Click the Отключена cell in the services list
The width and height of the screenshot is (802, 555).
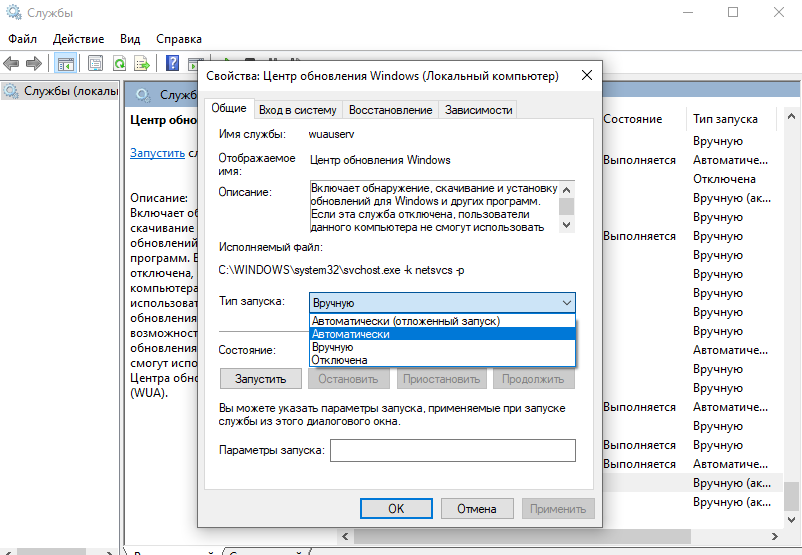coord(724,179)
